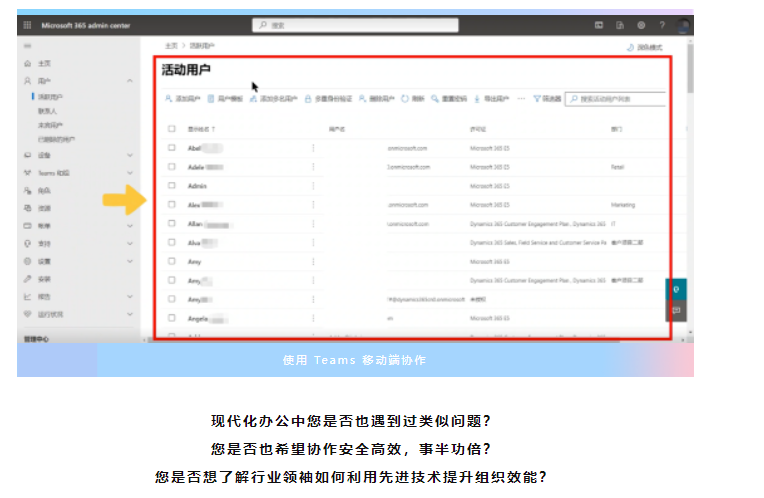Select 来宾用户 guest users in sidebar
Viewport: 764px width, 498px height.
coord(50,125)
